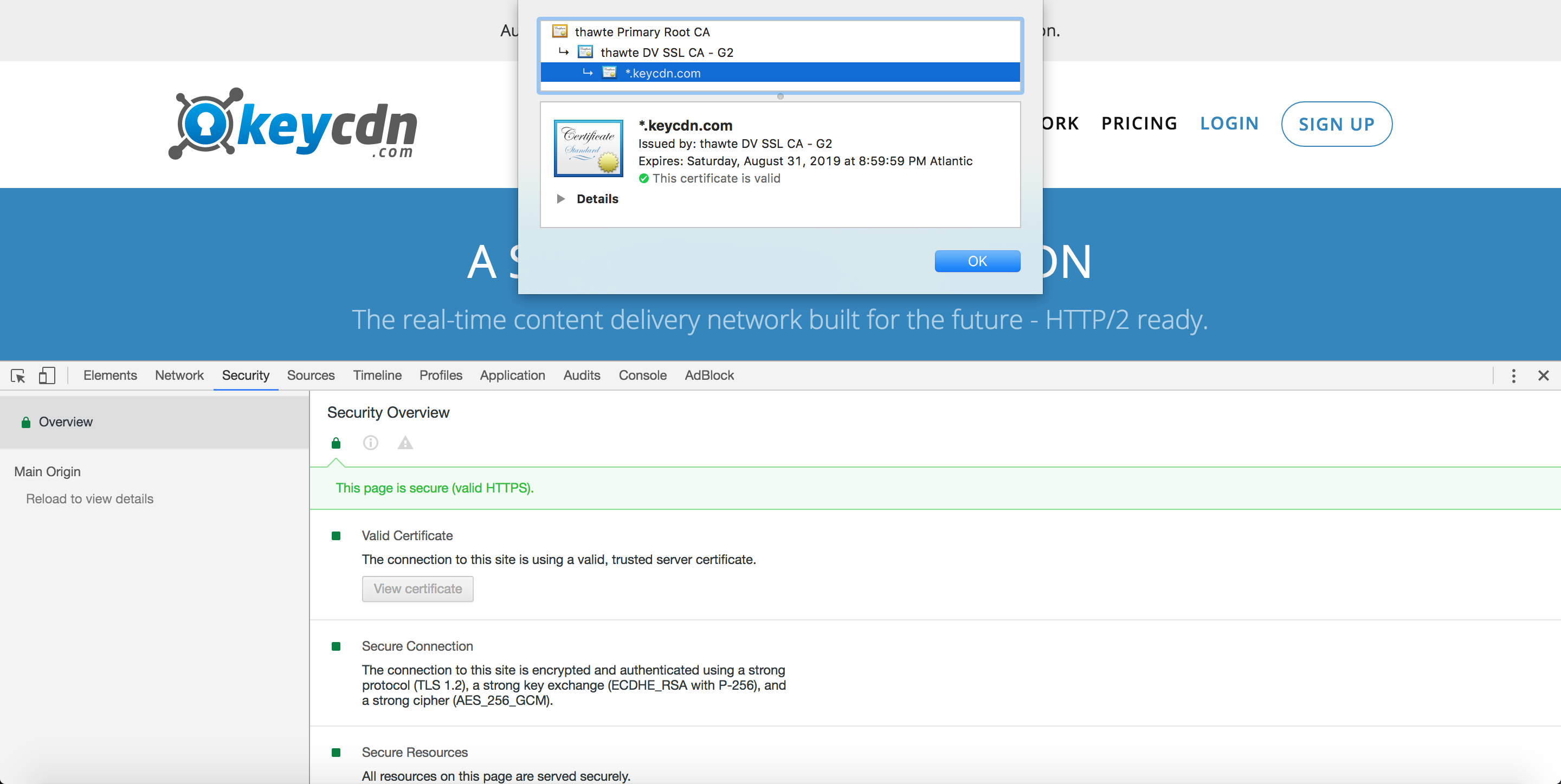Select the warning triangle filter icon
The width and height of the screenshot is (1561, 784).
405,443
